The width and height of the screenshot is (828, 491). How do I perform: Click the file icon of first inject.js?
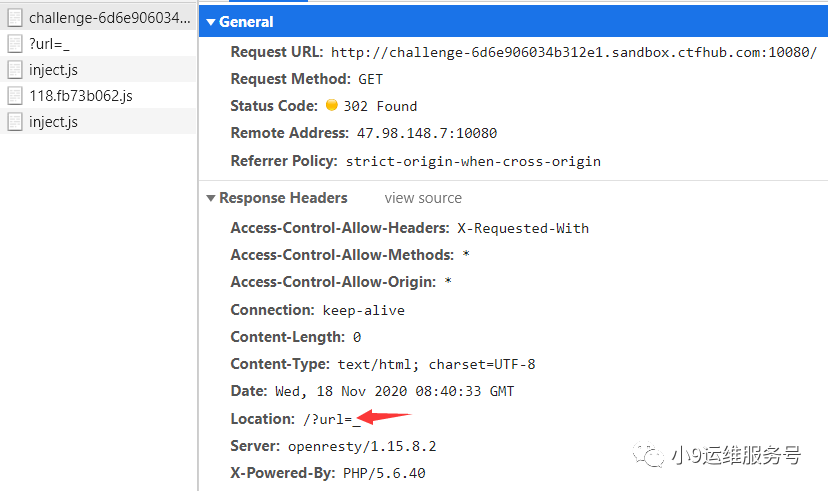14,70
